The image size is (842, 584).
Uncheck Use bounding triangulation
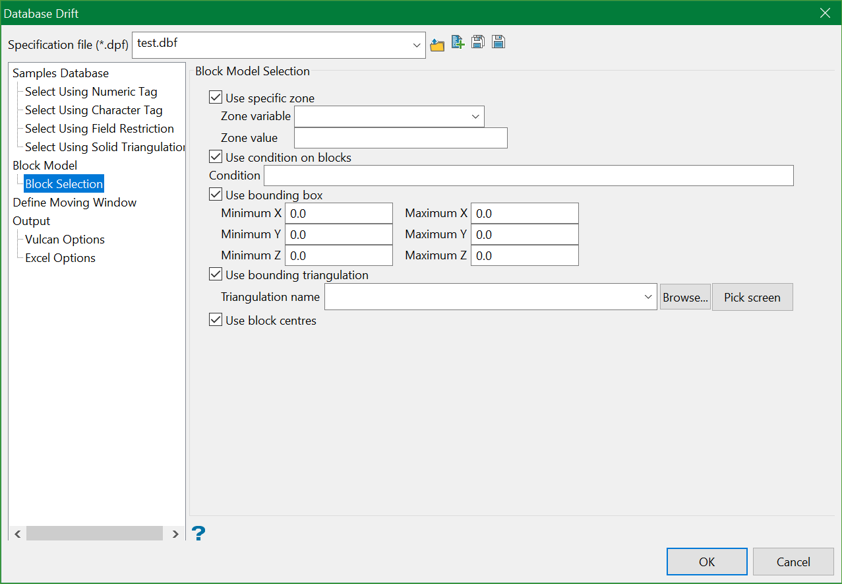click(x=215, y=274)
